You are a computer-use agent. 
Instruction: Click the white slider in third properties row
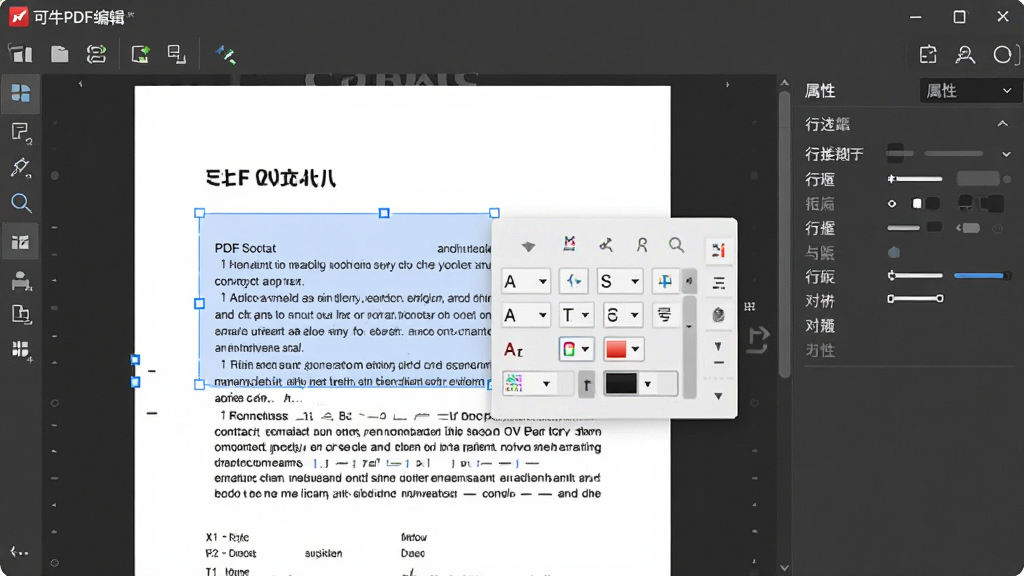click(x=915, y=178)
